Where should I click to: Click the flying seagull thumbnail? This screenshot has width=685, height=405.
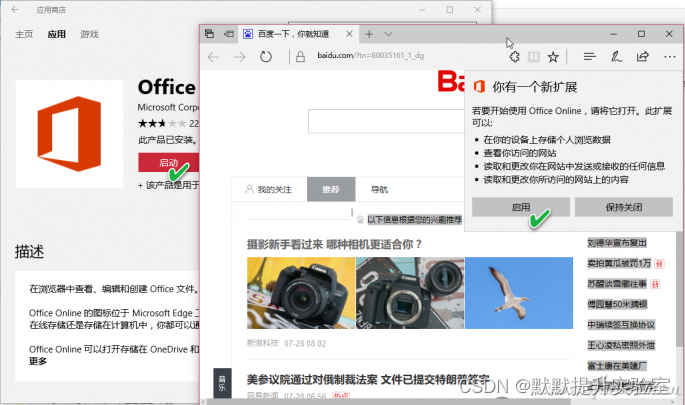(519, 293)
